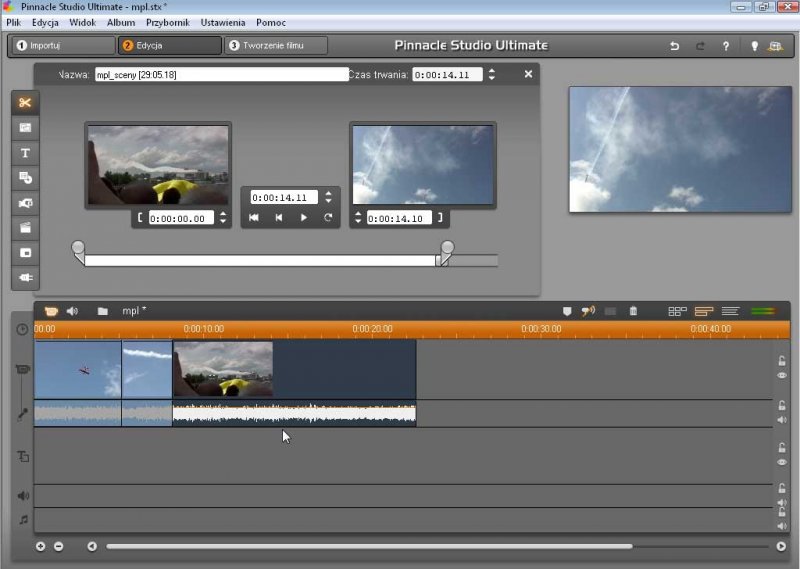Switch timeline to storyboard view
The height and width of the screenshot is (569, 800).
678,311
